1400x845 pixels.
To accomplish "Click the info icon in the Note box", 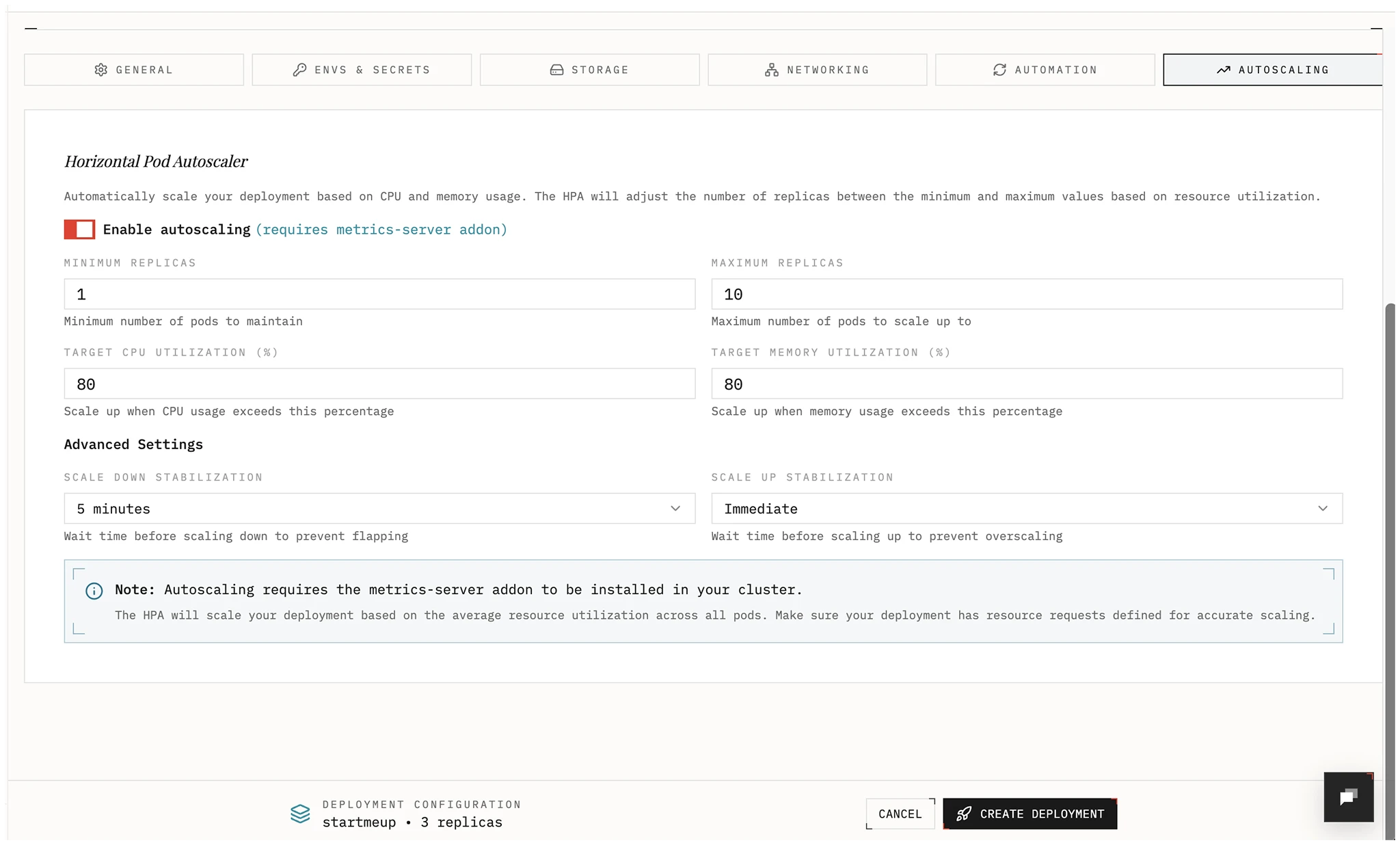I will click(94, 591).
